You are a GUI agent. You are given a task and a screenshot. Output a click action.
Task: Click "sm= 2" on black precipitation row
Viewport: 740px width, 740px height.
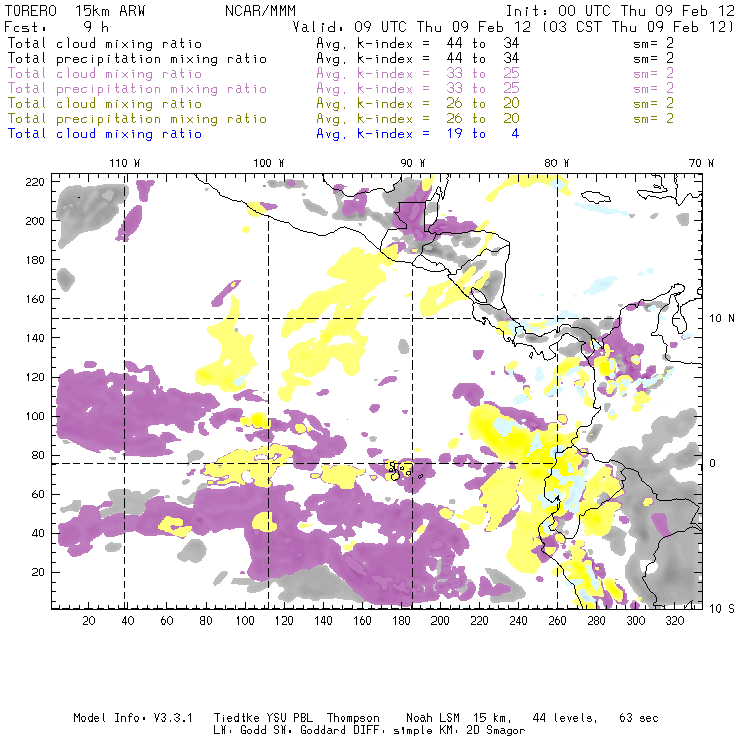[x=653, y=58]
